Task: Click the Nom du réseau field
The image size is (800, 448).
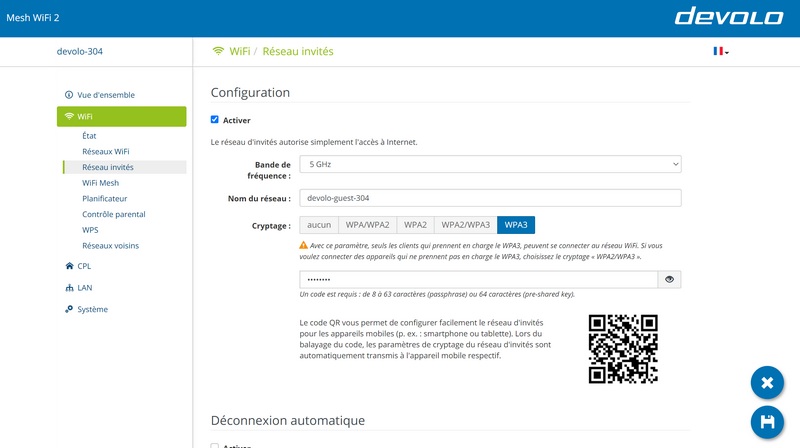Action: [x=490, y=198]
